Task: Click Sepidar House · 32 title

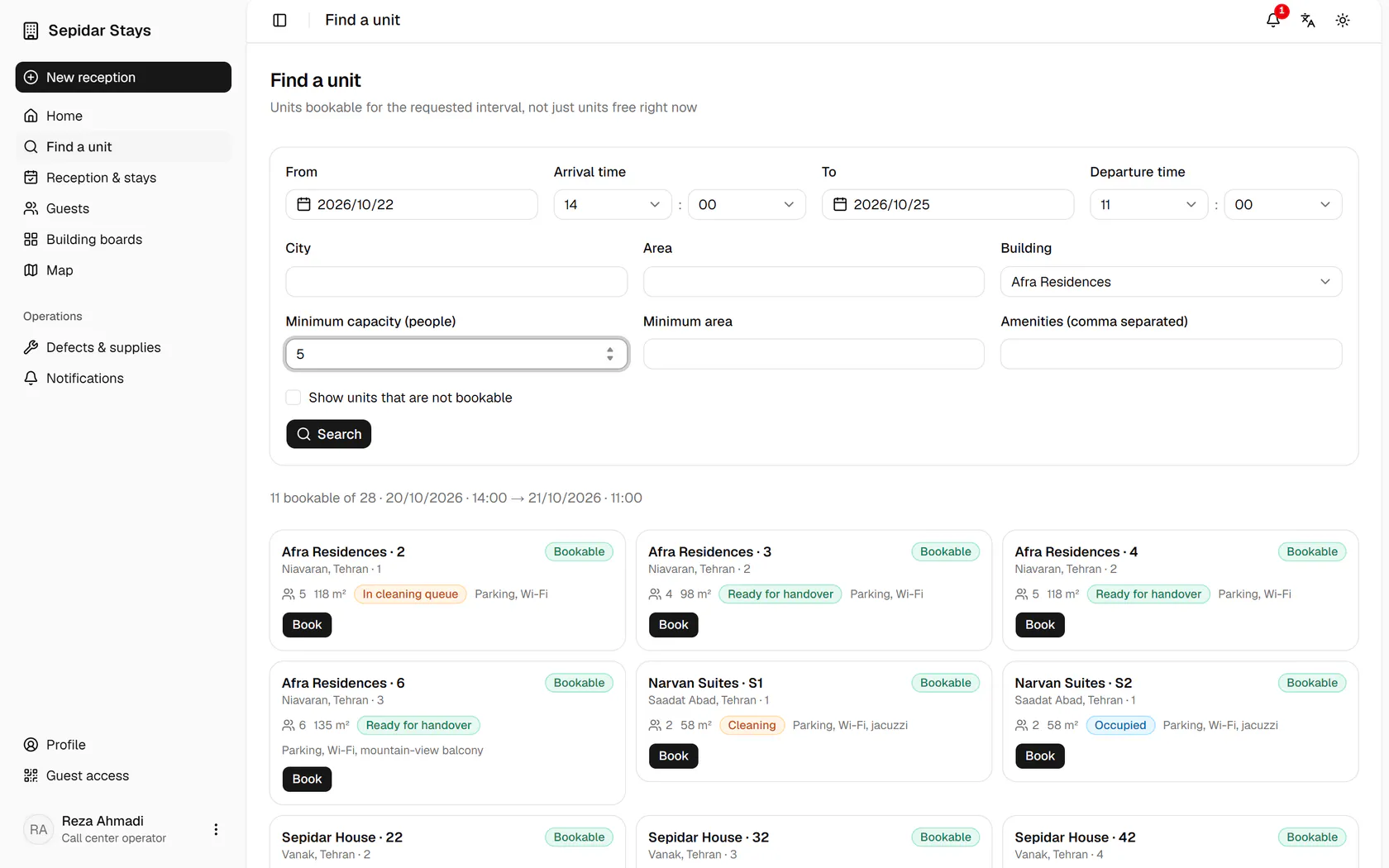Action: pyautogui.click(x=709, y=837)
